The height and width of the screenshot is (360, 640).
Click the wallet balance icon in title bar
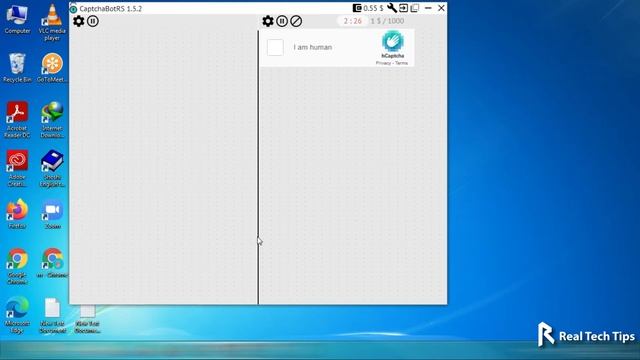coord(357,8)
